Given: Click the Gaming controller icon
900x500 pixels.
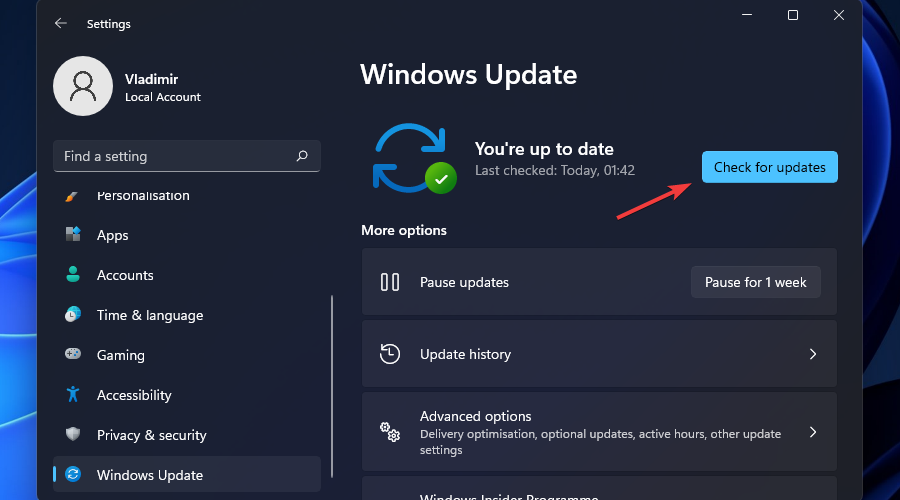Looking at the screenshot, I should [x=73, y=354].
